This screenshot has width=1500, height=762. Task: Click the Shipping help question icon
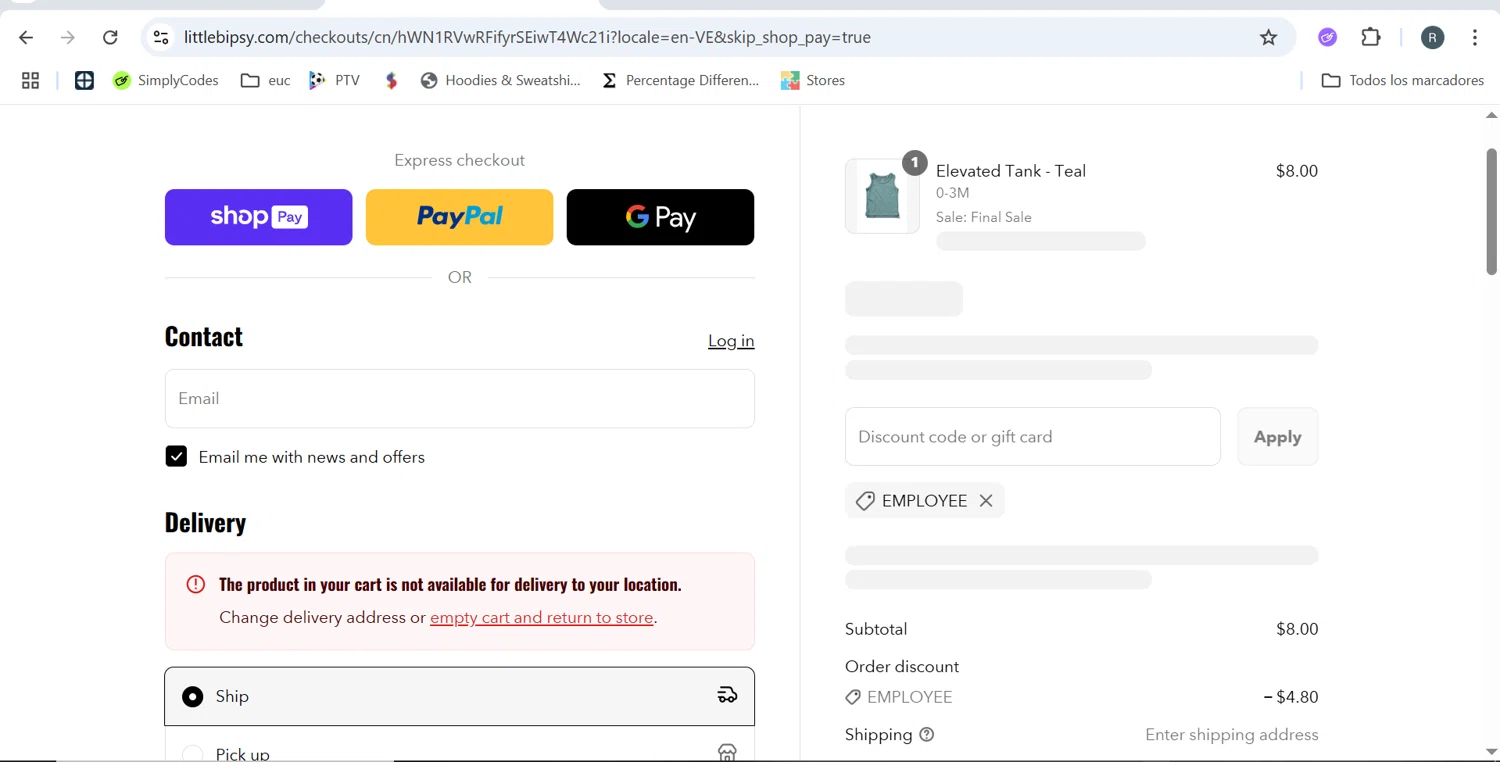(927, 735)
